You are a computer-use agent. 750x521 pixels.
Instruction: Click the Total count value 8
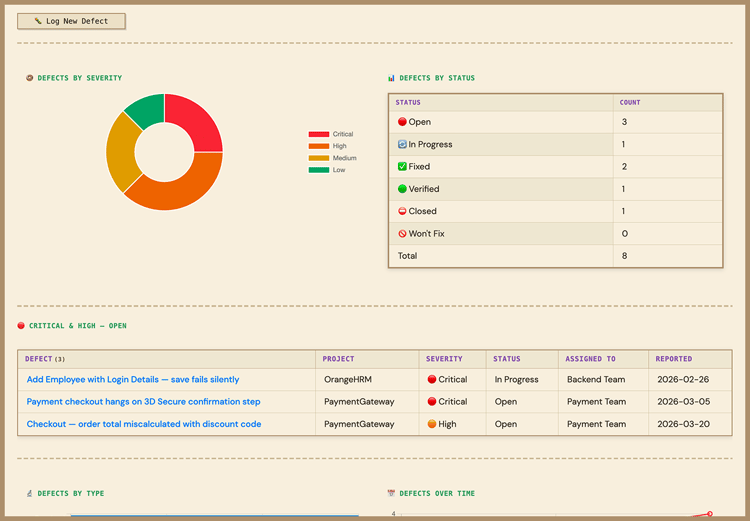tap(624, 256)
